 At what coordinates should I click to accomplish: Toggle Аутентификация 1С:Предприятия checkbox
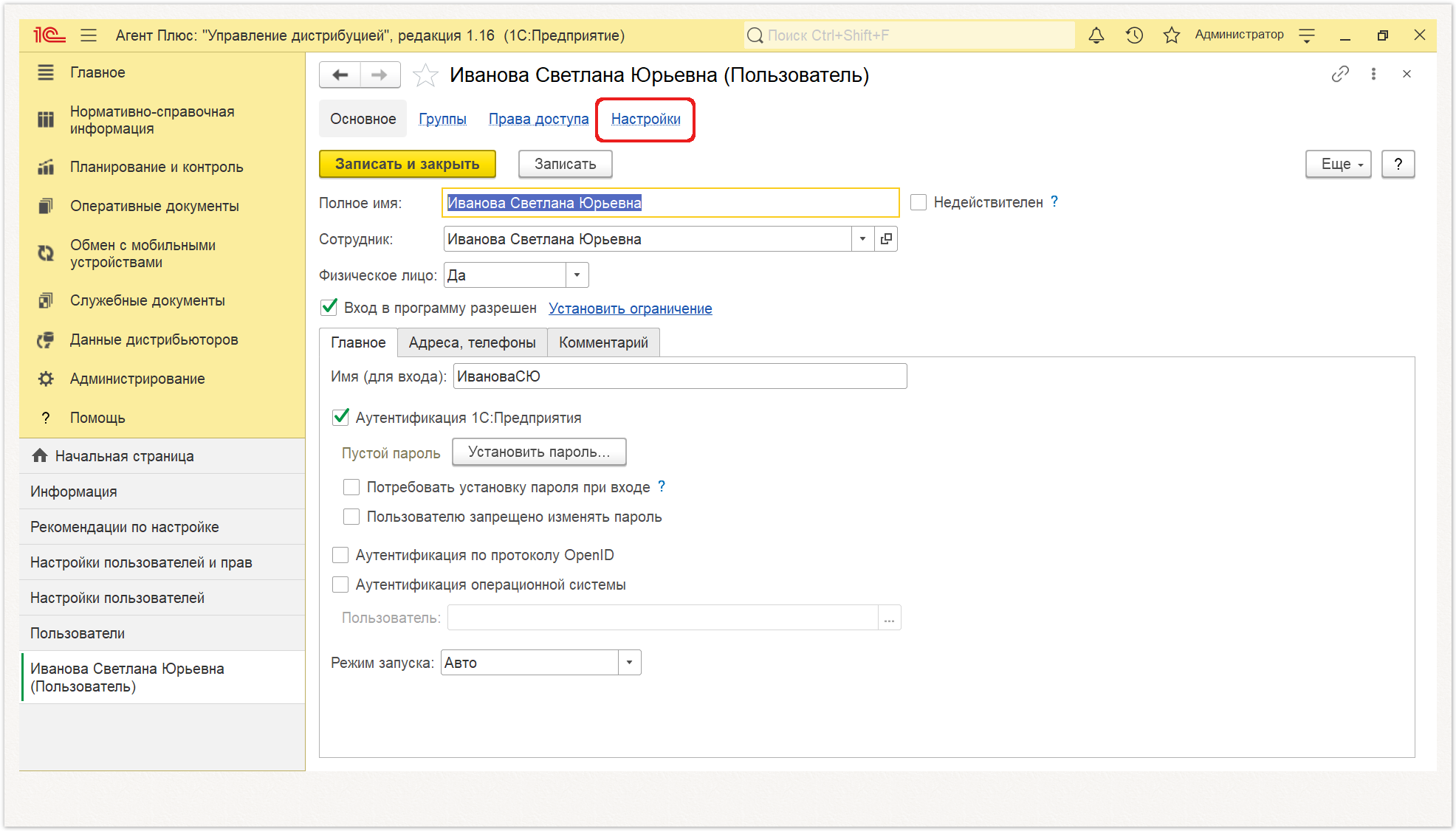(340, 417)
